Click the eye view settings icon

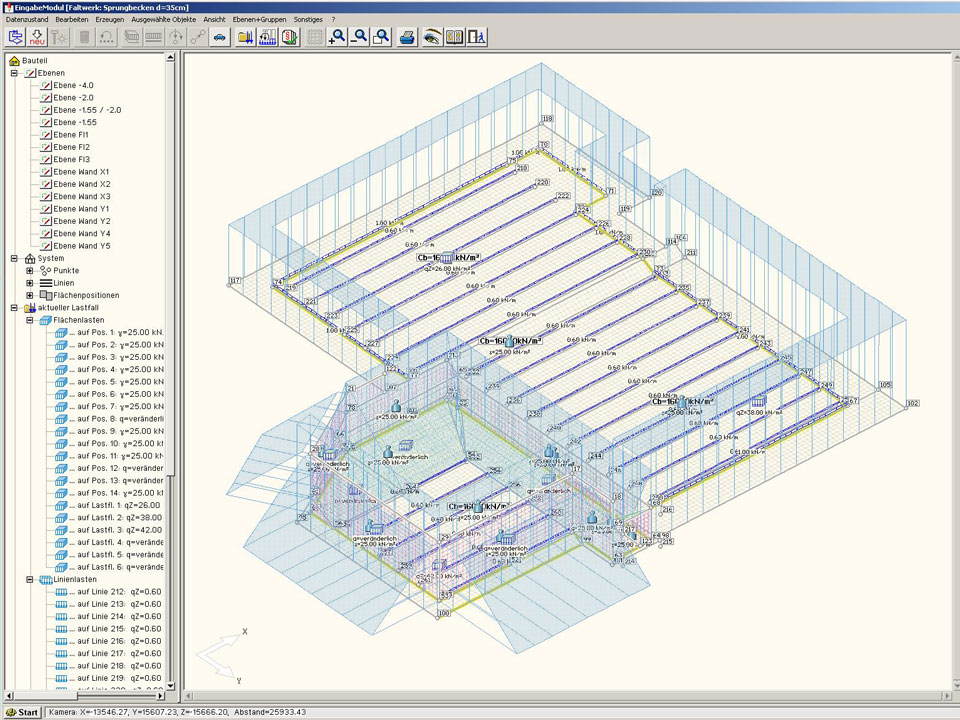(x=432, y=37)
